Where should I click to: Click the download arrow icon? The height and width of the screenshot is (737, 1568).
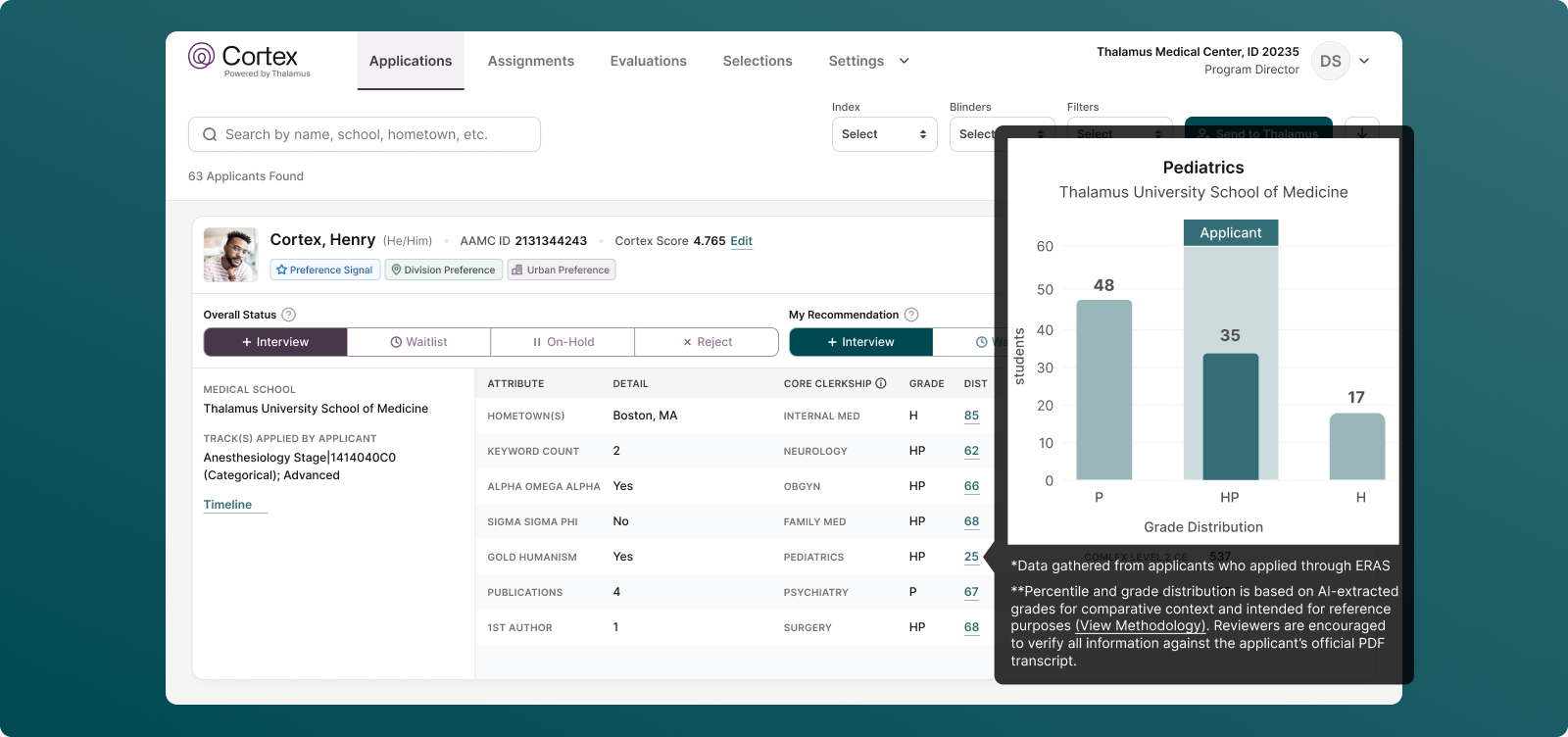[1362, 133]
